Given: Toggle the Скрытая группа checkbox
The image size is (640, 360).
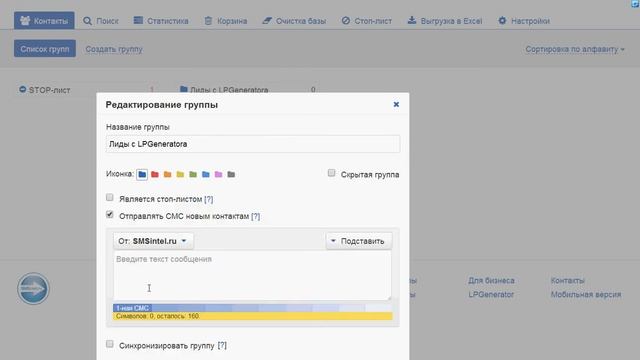Looking at the screenshot, I should click(x=331, y=173).
